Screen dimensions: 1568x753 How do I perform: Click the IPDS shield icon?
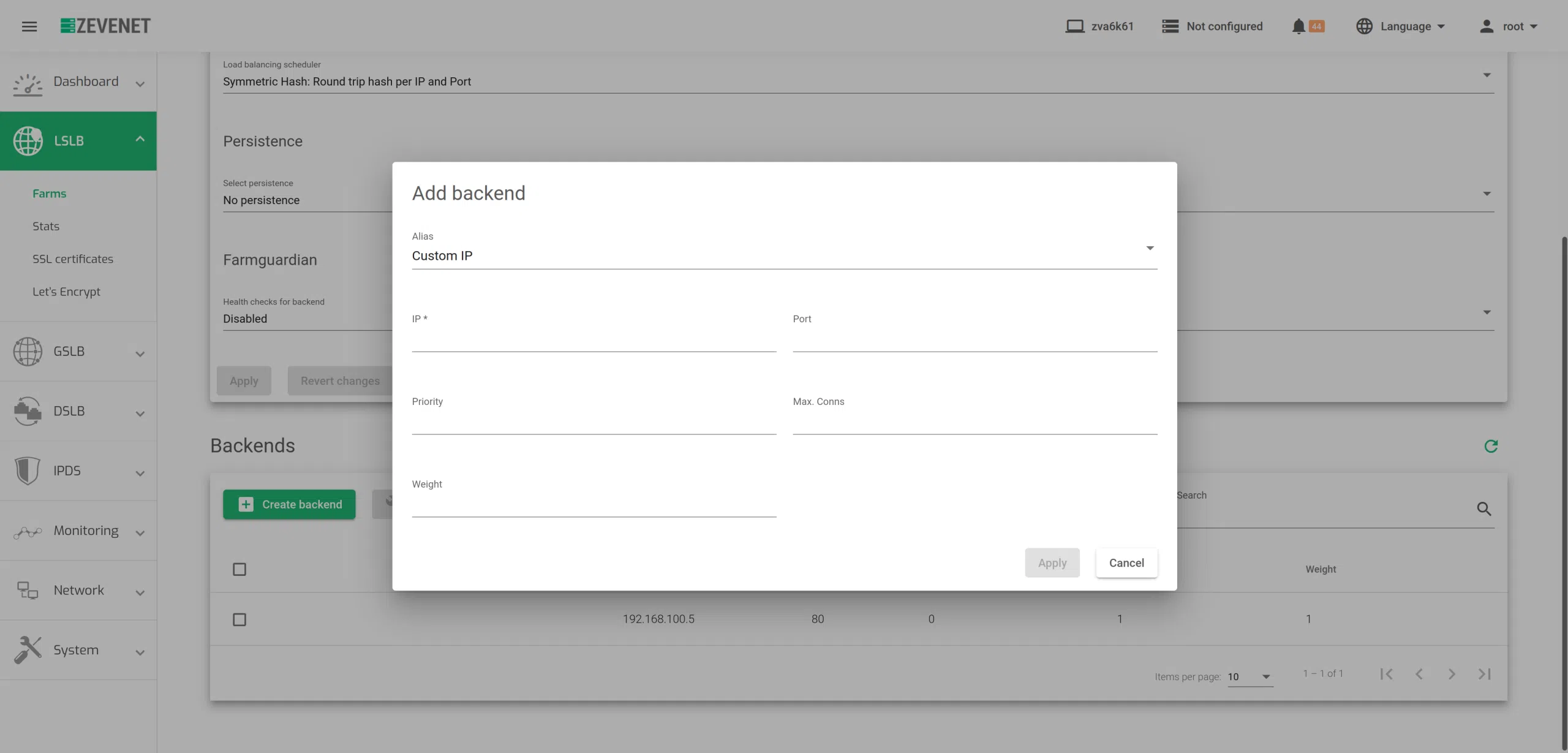coord(28,471)
